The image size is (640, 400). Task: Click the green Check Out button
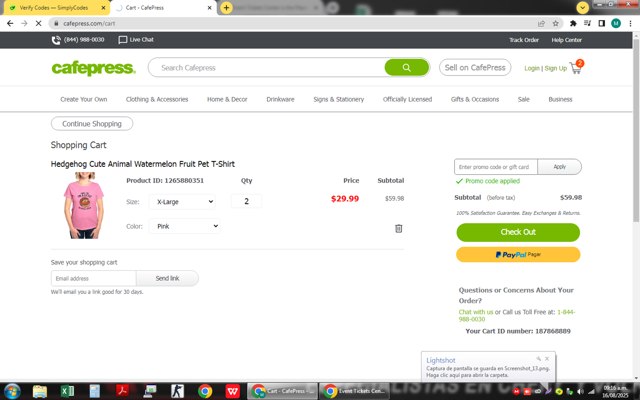click(x=518, y=232)
